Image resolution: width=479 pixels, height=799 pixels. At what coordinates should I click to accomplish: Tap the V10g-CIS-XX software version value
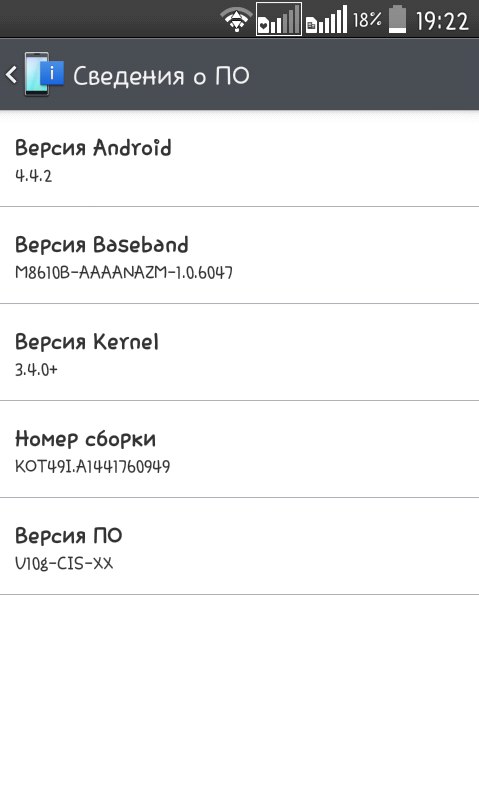click(x=64, y=563)
